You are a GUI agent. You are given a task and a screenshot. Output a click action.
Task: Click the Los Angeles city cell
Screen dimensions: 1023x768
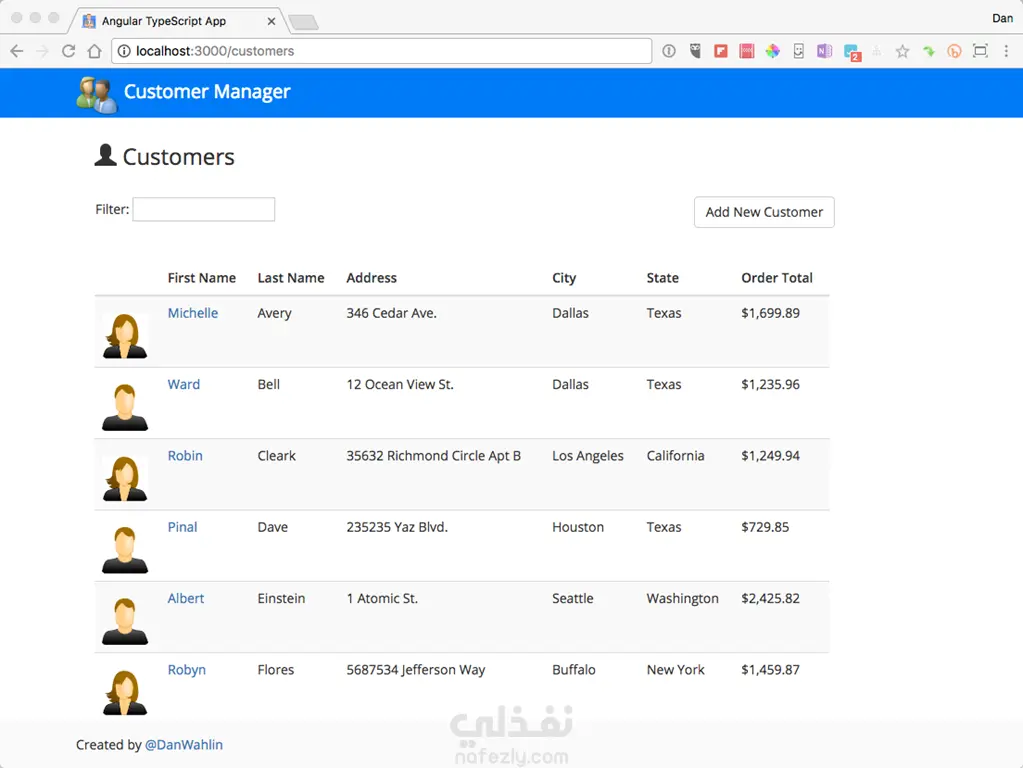point(588,456)
